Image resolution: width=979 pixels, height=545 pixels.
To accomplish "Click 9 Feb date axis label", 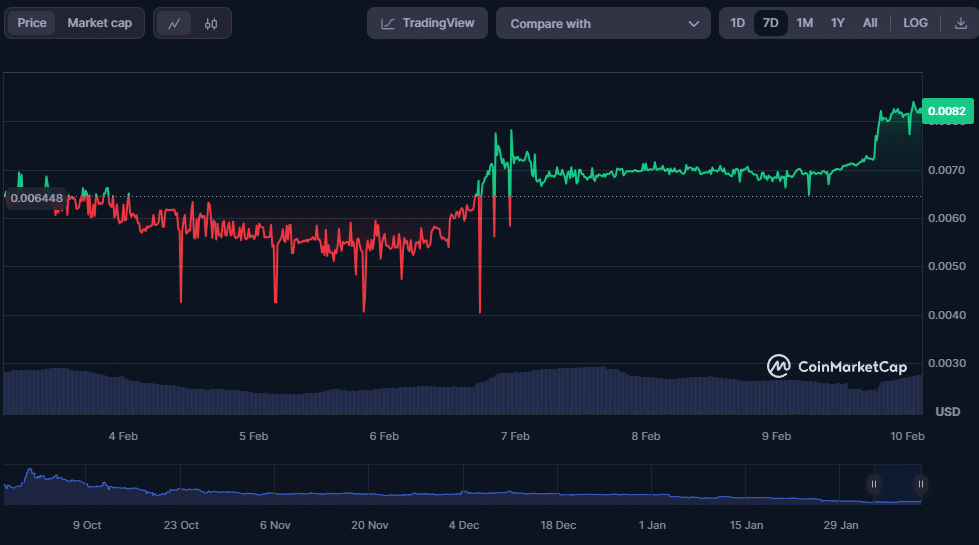I will pyautogui.click(x=776, y=436).
